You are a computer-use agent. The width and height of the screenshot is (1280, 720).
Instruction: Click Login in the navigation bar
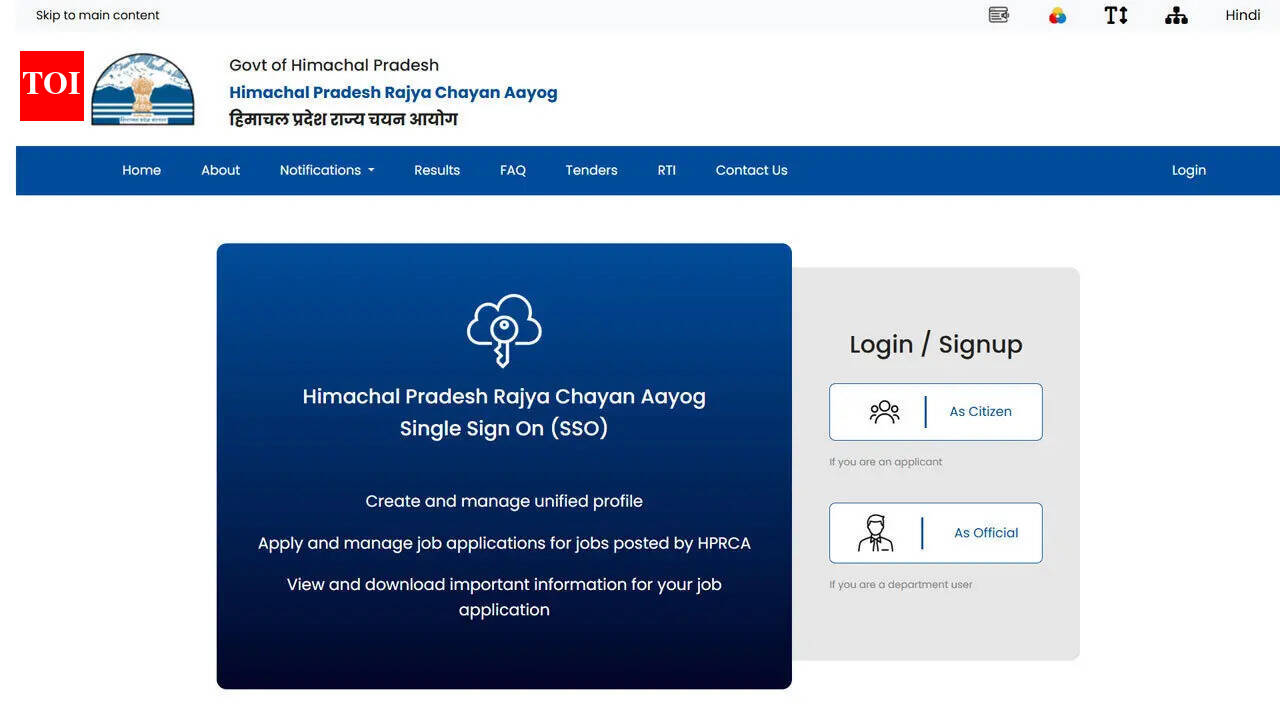(x=1189, y=170)
